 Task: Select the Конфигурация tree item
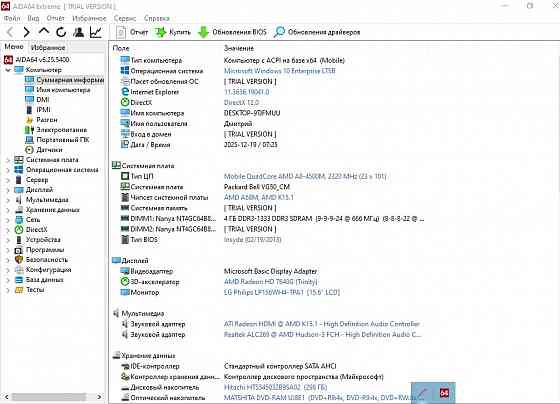point(43,270)
